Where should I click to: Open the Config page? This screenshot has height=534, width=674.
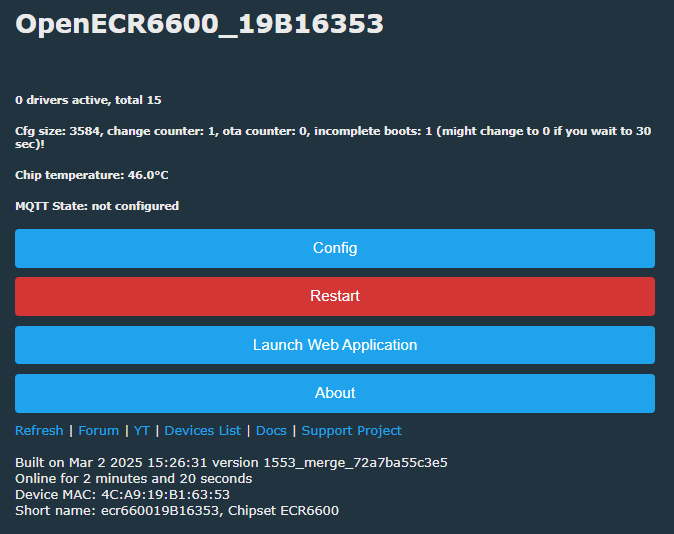(335, 248)
